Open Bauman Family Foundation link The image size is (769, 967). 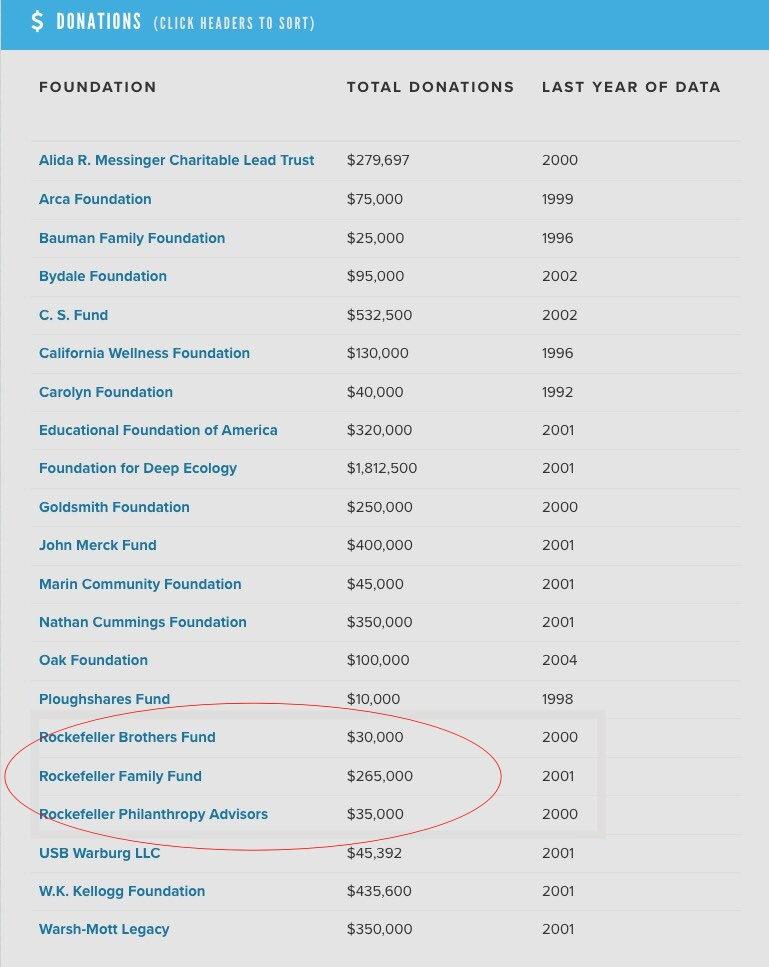(132, 238)
